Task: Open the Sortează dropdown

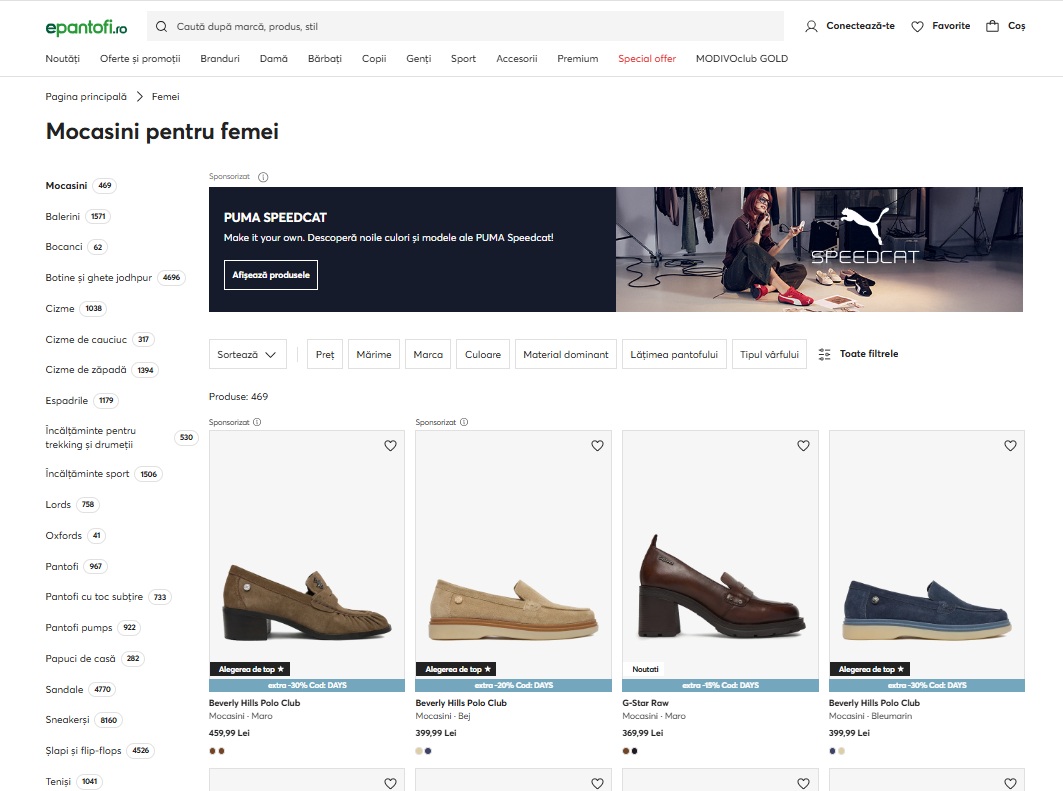Action: point(247,353)
